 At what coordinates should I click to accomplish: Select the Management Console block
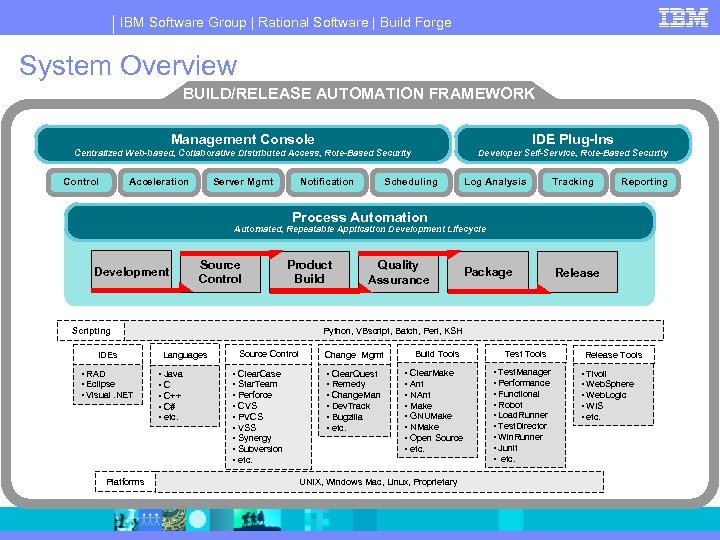click(x=242, y=144)
